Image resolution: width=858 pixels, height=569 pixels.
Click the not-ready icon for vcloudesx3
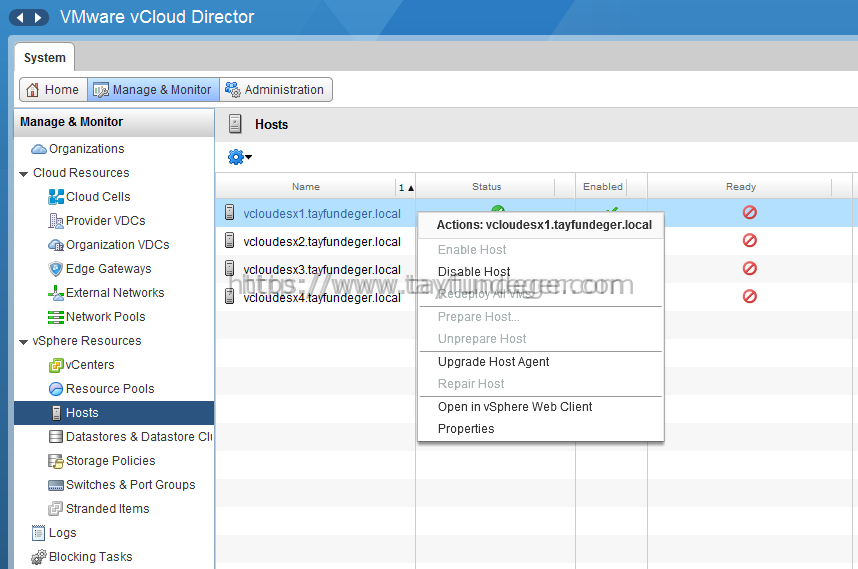[x=750, y=268]
